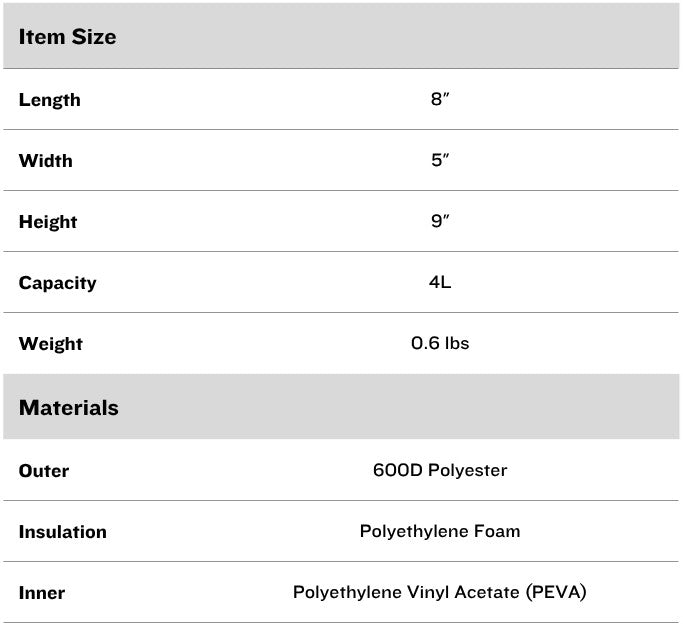Select the Inner material label
This screenshot has height=633, width=683.
point(42,593)
